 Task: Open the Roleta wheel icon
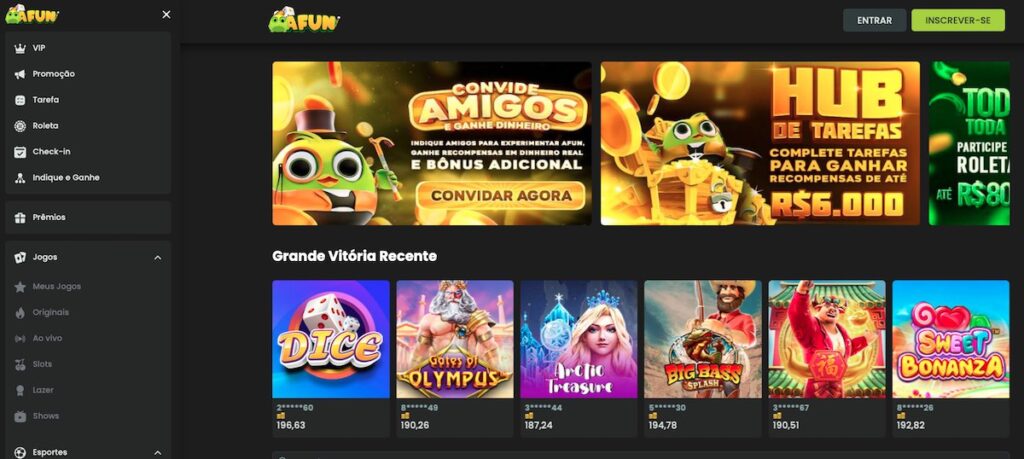[x=20, y=126]
